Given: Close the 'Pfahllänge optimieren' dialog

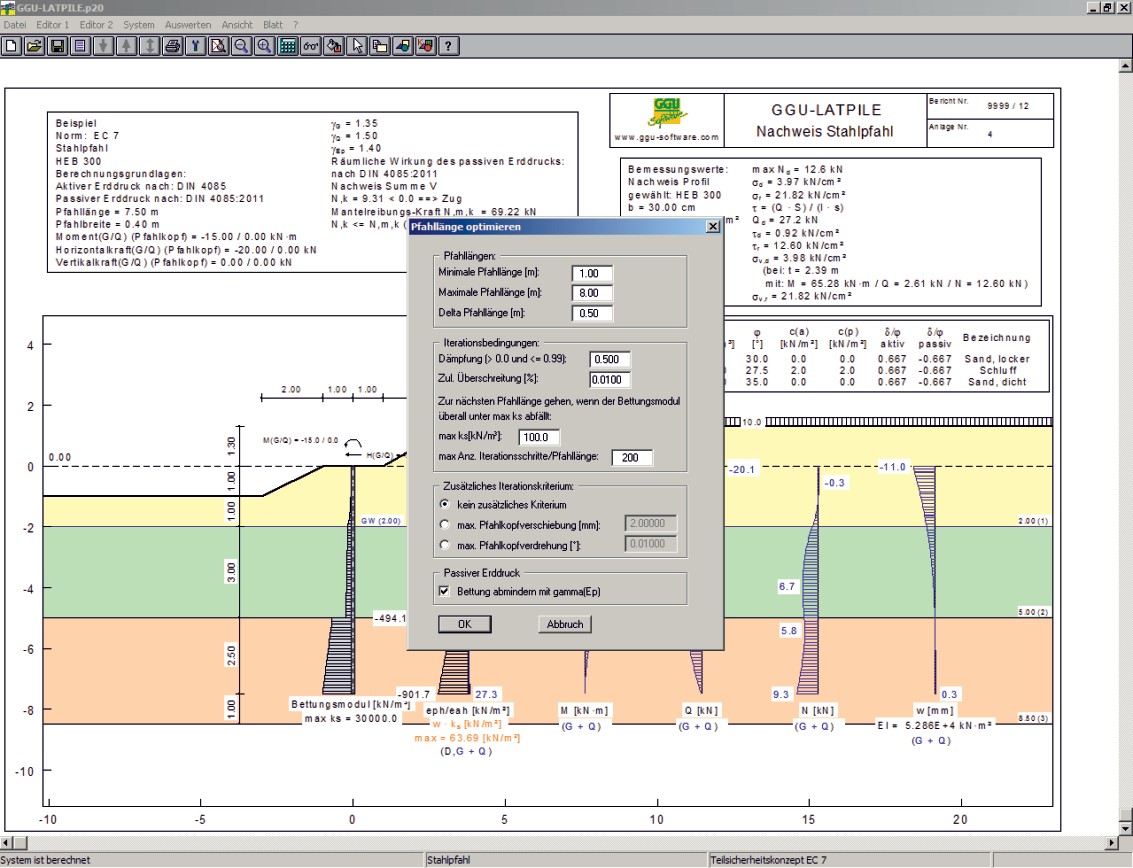Looking at the screenshot, I should (712, 226).
